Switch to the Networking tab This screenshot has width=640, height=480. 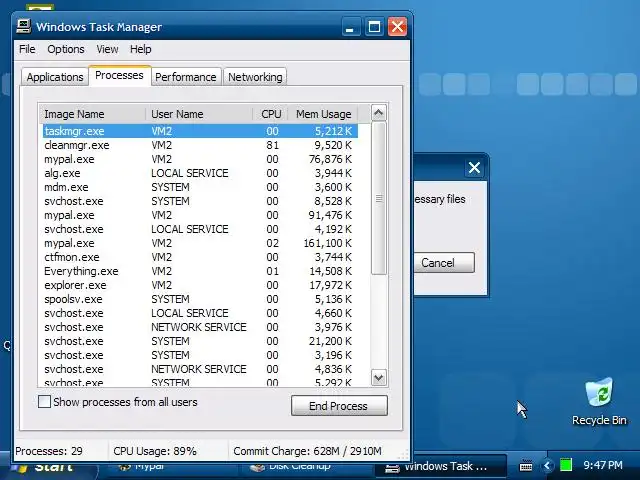[x=255, y=77]
